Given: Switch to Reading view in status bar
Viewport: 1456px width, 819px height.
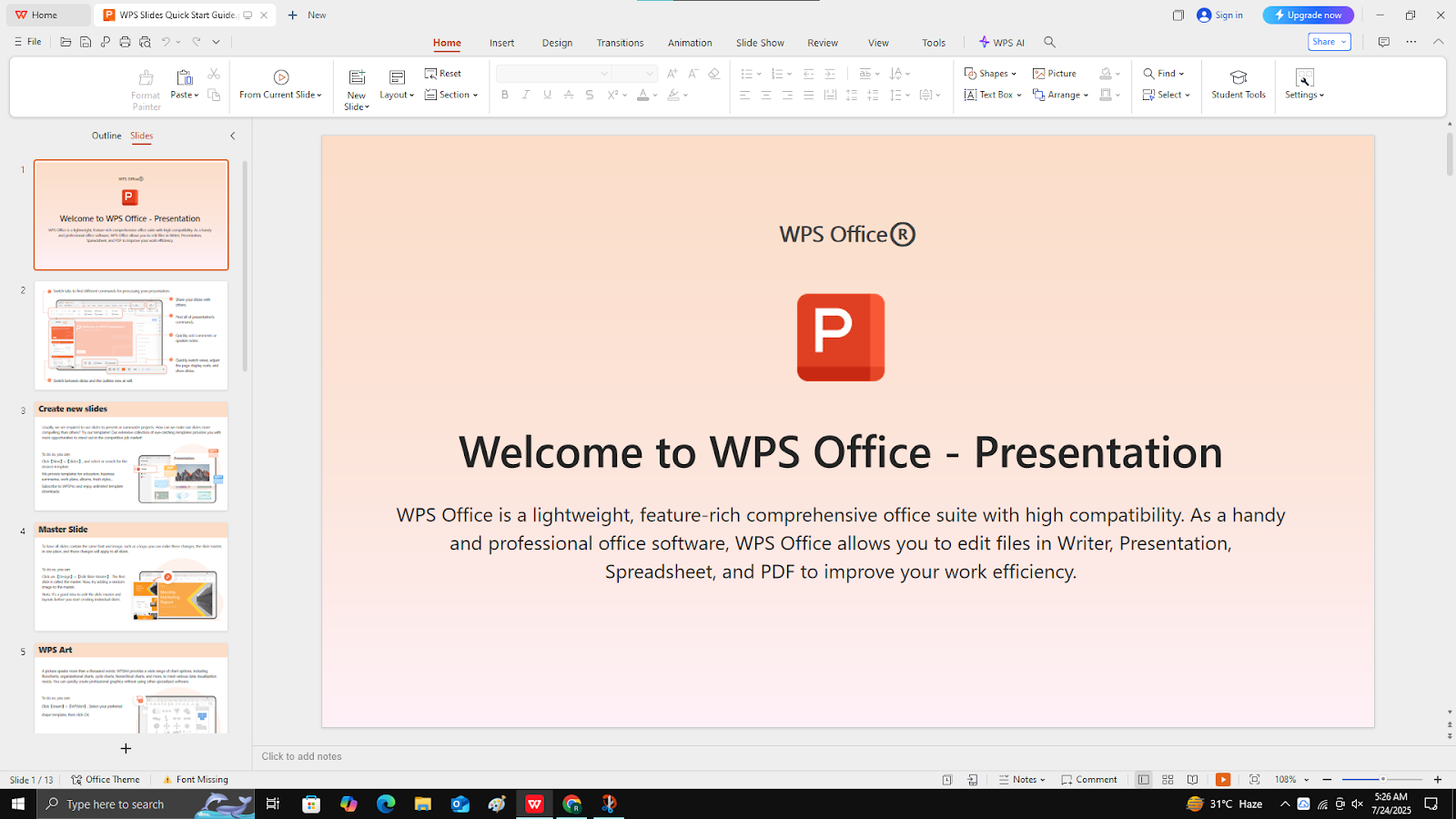Looking at the screenshot, I should 1192,780.
